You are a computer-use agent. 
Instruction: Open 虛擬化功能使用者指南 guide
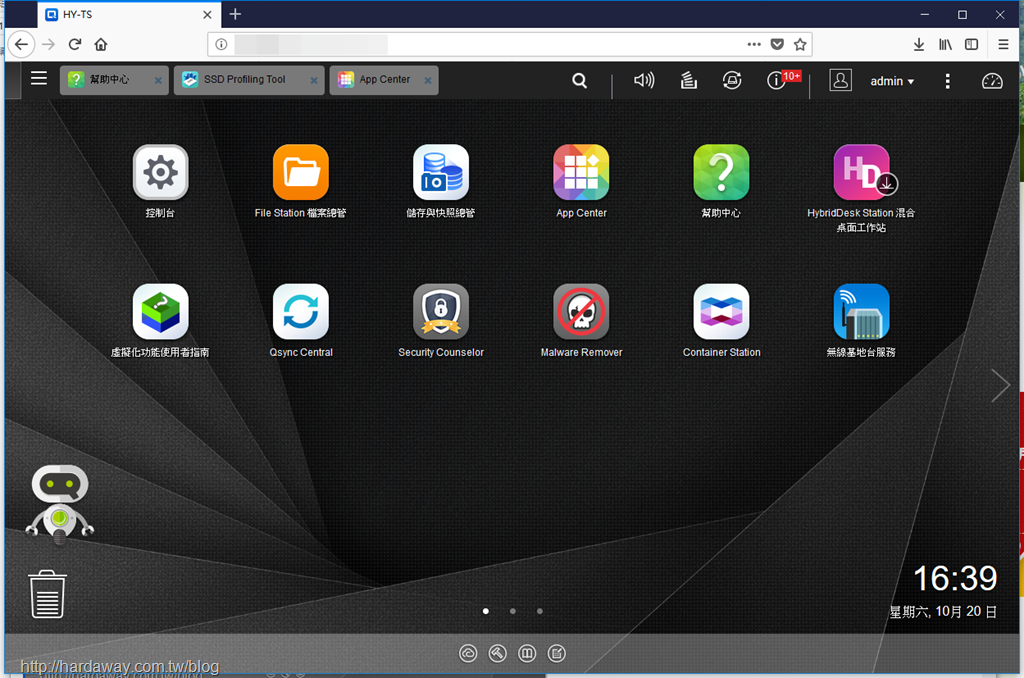tap(161, 312)
